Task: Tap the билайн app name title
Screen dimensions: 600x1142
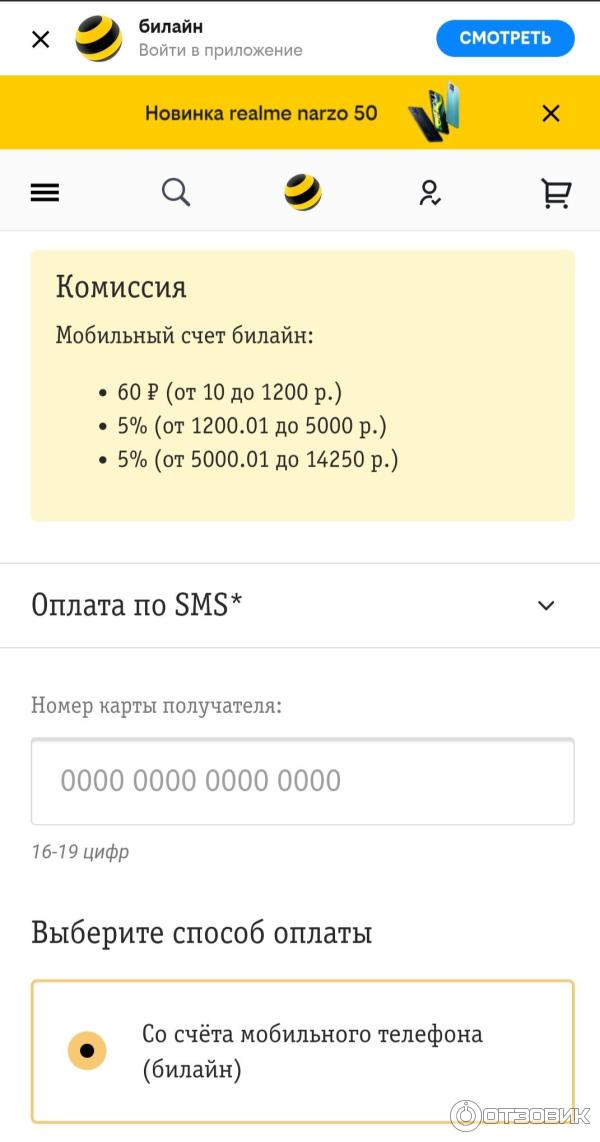Action: [x=170, y=27]
